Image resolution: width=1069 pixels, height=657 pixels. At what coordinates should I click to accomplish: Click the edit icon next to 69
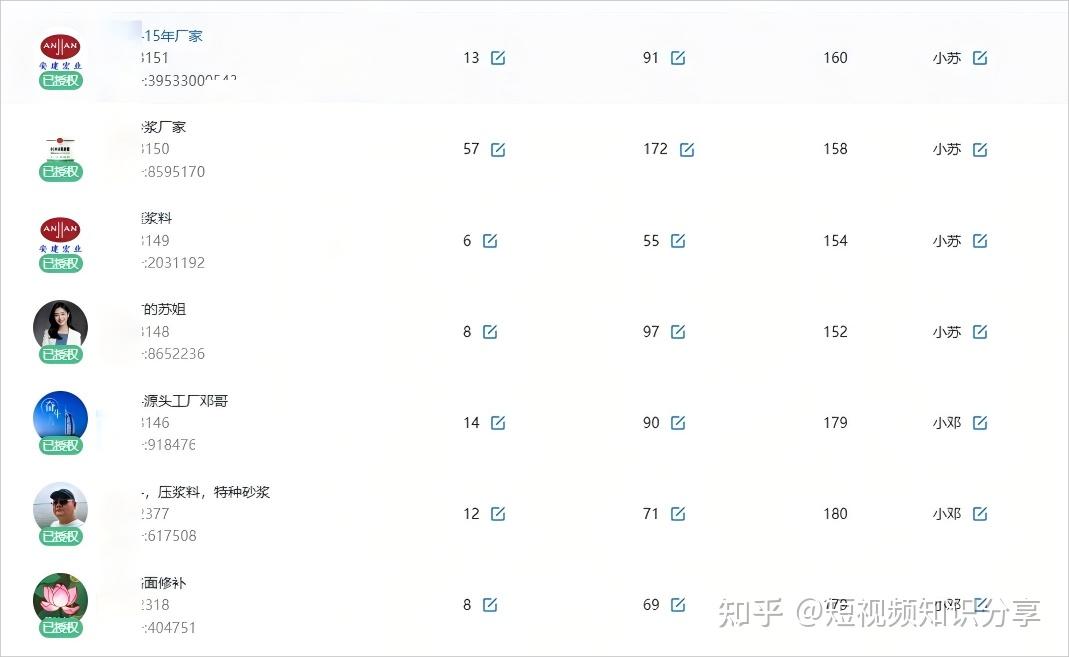pos(678,605)
